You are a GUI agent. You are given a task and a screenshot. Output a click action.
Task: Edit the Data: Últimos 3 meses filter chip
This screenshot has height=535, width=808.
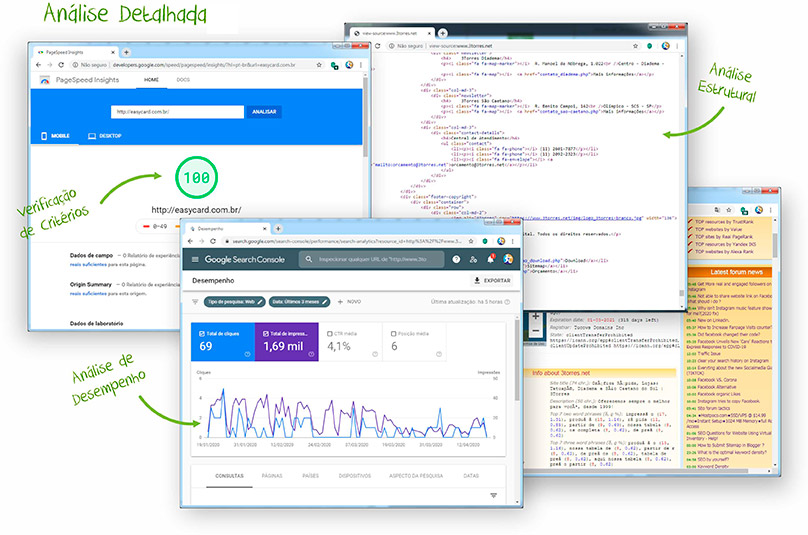coord(299,302)
